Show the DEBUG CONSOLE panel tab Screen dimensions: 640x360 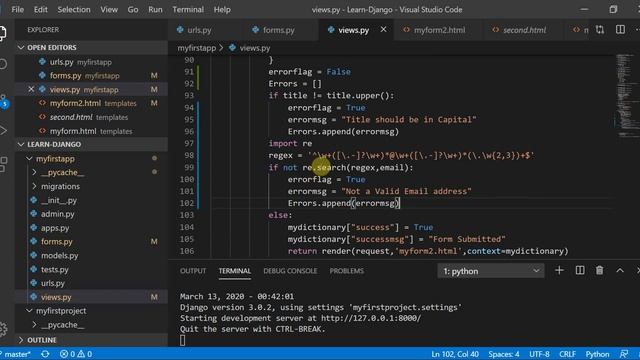[x=290, y=271]
